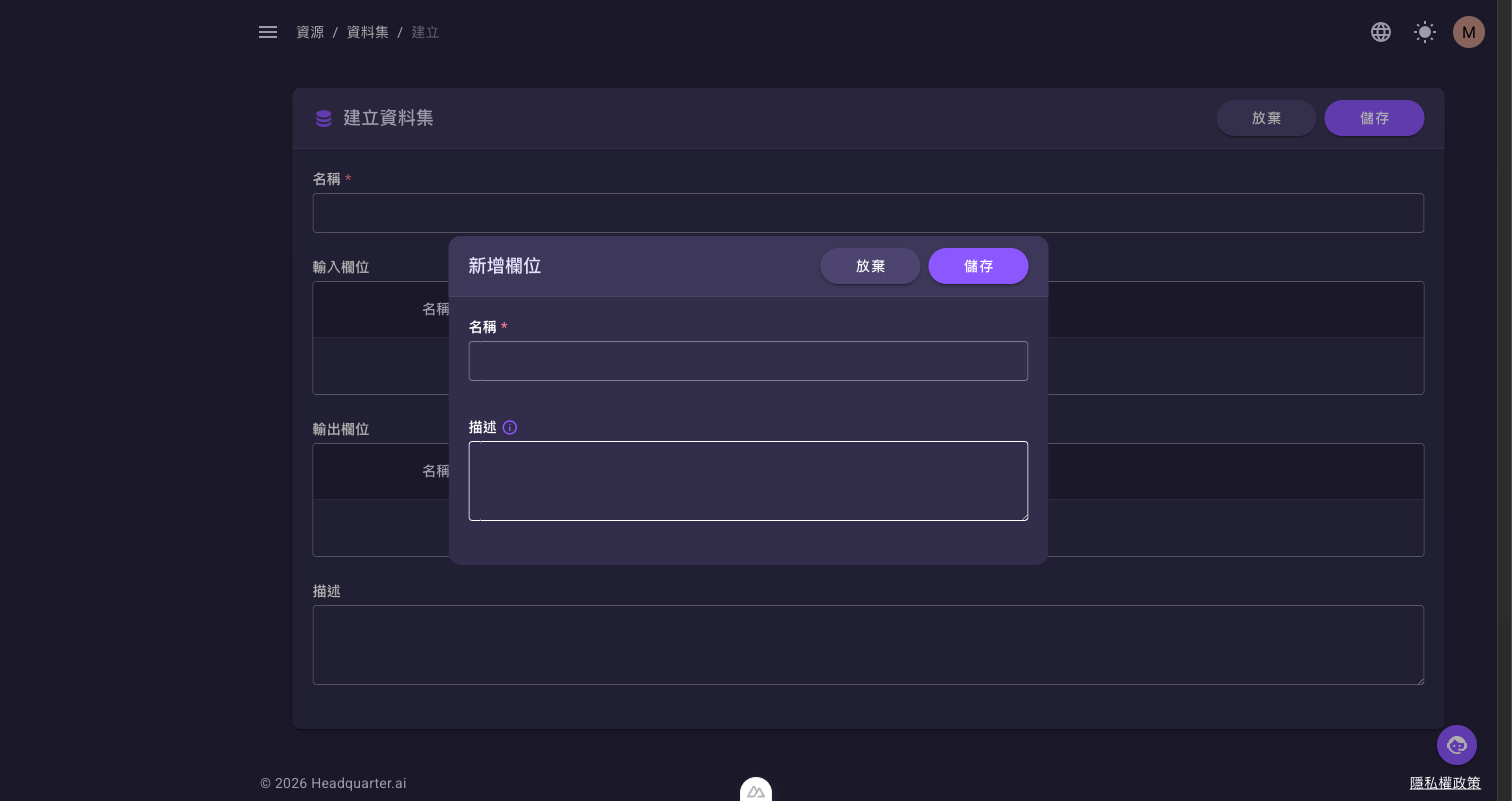This screenshot has height=801, width=1512.
Task: Click 儲存 in the 建立資料集 header
Action: pyautogui.click(x=1375, y=118)
